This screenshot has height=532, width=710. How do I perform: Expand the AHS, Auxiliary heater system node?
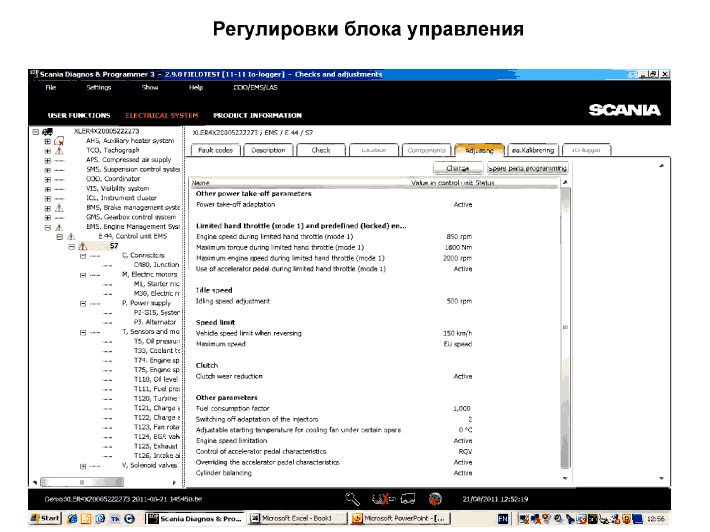coord(47,141)
